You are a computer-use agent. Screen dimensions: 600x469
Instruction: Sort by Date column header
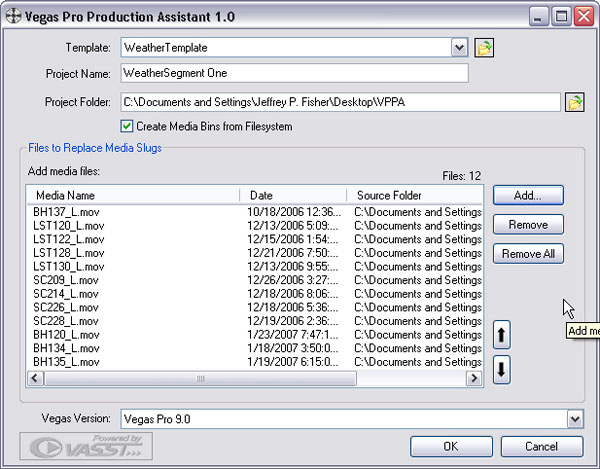tap(293, 195)
